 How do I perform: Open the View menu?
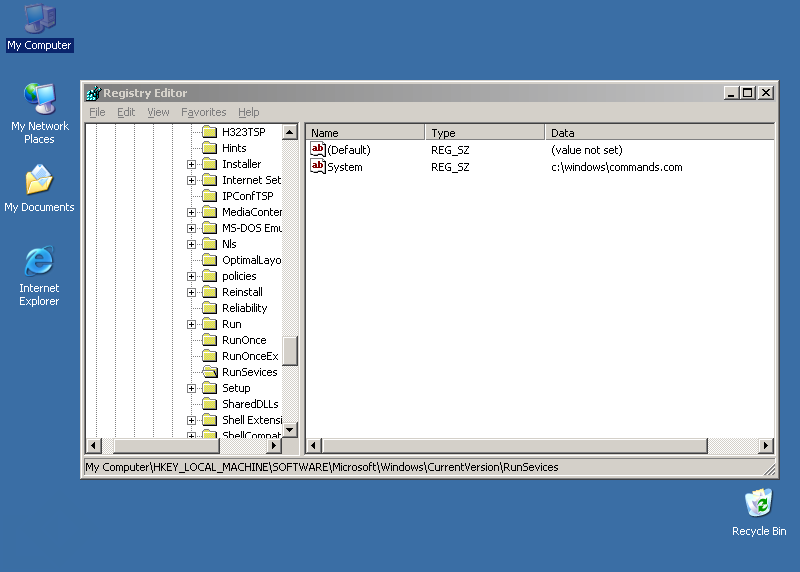point(158,112)
